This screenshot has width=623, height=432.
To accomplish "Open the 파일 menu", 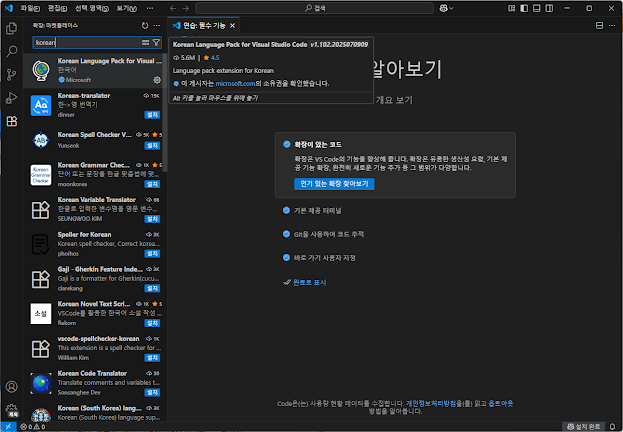I will pyautogui.click(x=30, y=8).
